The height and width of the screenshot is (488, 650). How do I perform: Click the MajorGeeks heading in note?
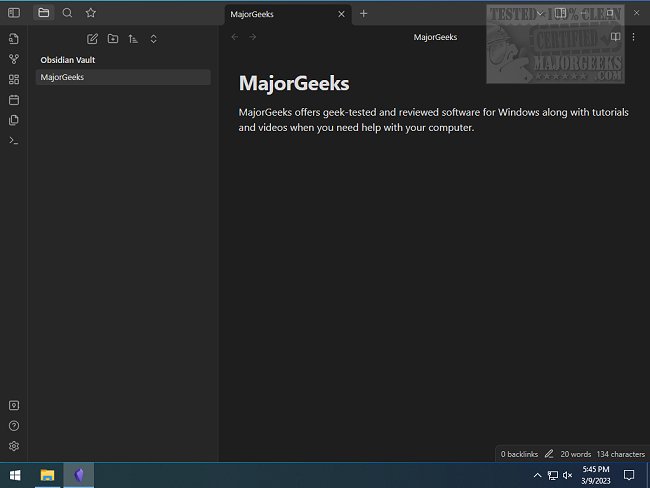point(294,83)
